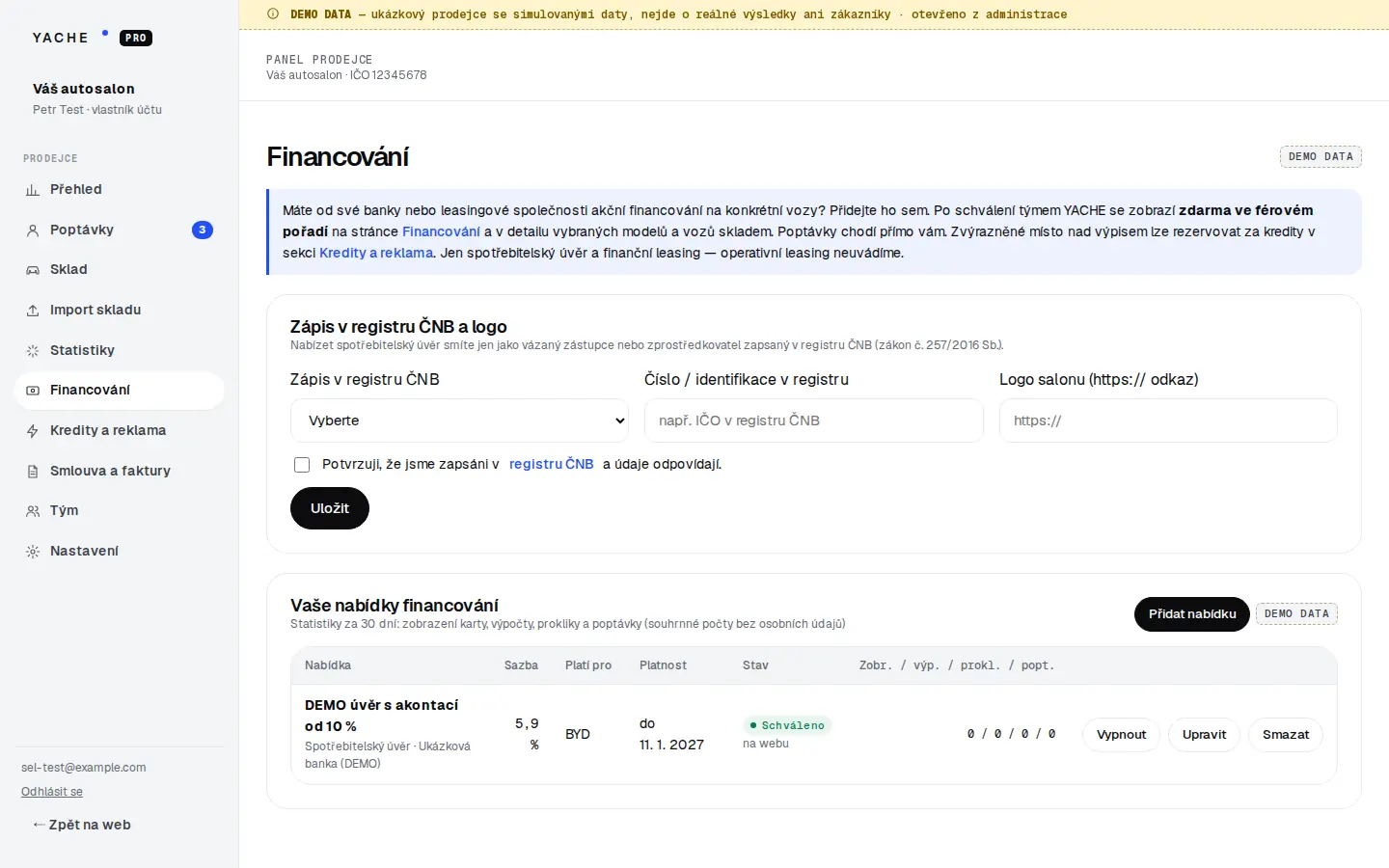Image resolution: width=1389 pixels, height=868 pixels.
Task: Open Statistiky from the sidebar
Action: [x=120, y=350]
